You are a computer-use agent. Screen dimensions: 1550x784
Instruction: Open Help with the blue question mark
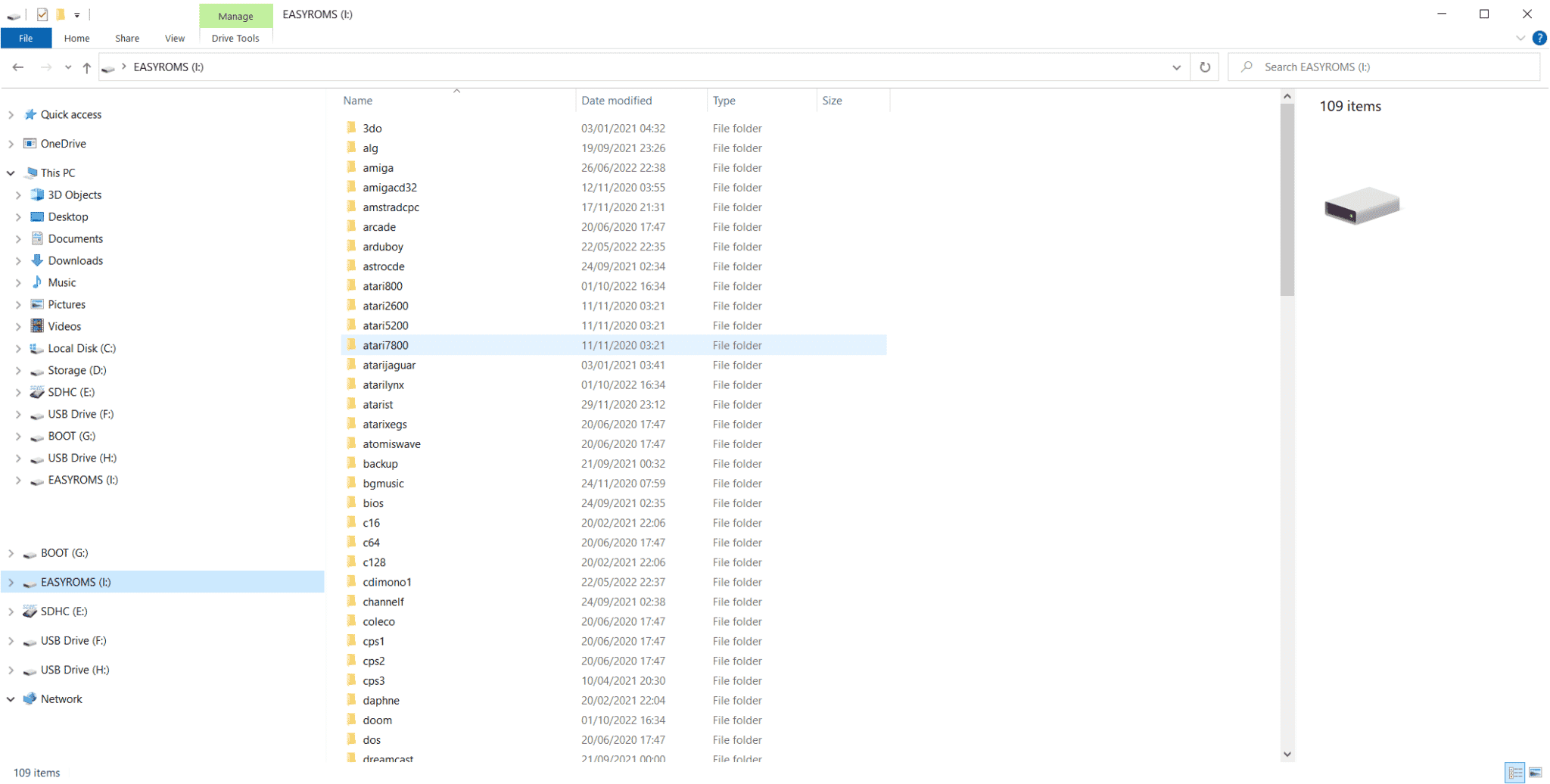coord(1539,38)
